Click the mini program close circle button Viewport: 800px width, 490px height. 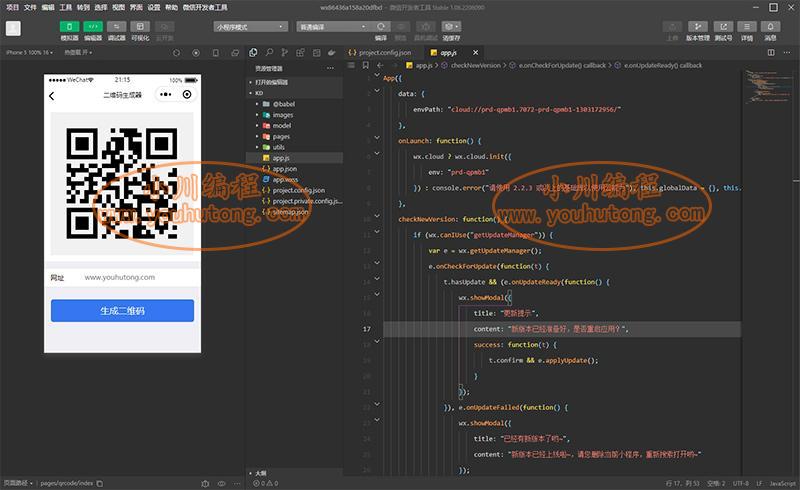coord(187,94)
